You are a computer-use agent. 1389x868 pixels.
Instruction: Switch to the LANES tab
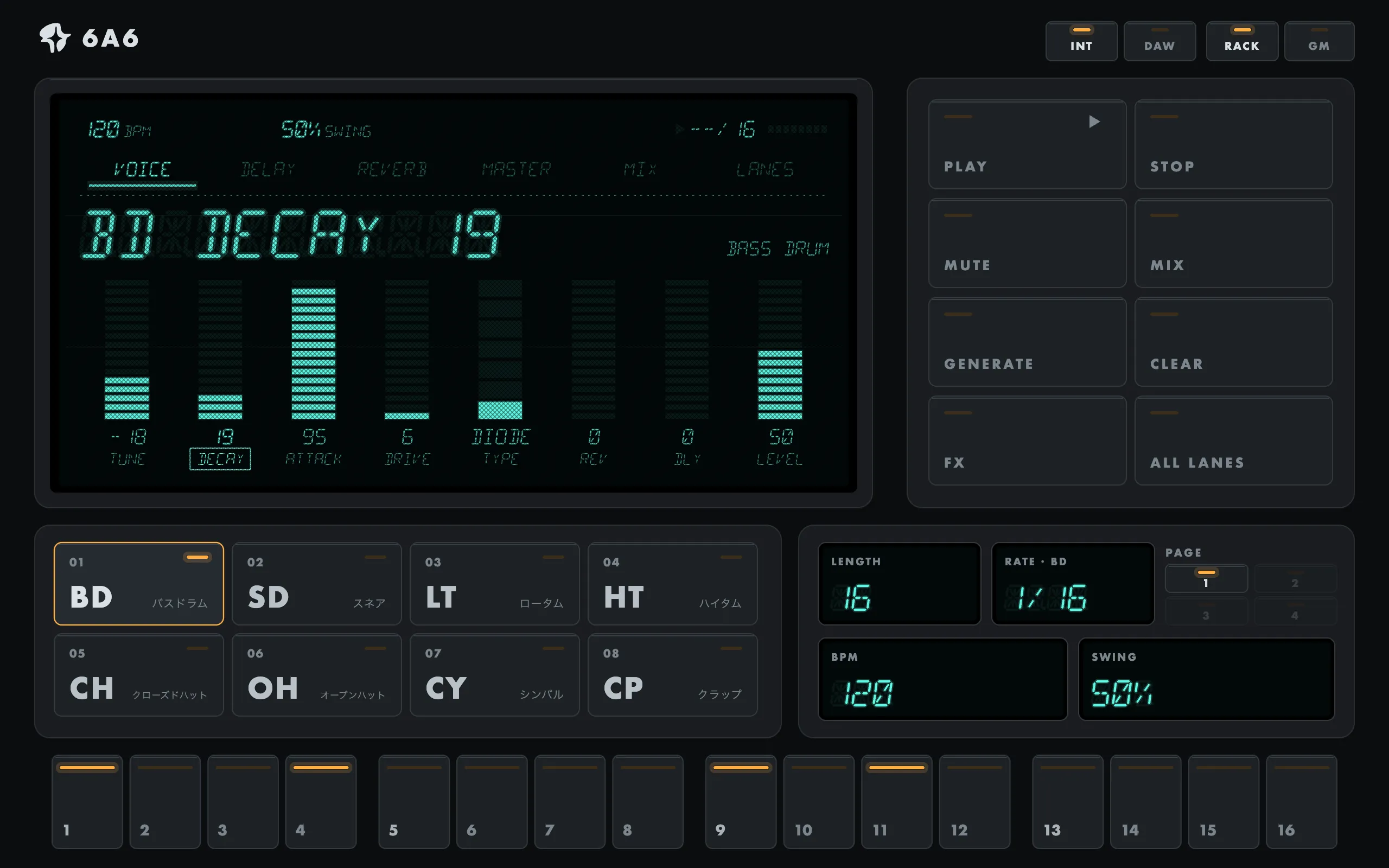(764, 170)
